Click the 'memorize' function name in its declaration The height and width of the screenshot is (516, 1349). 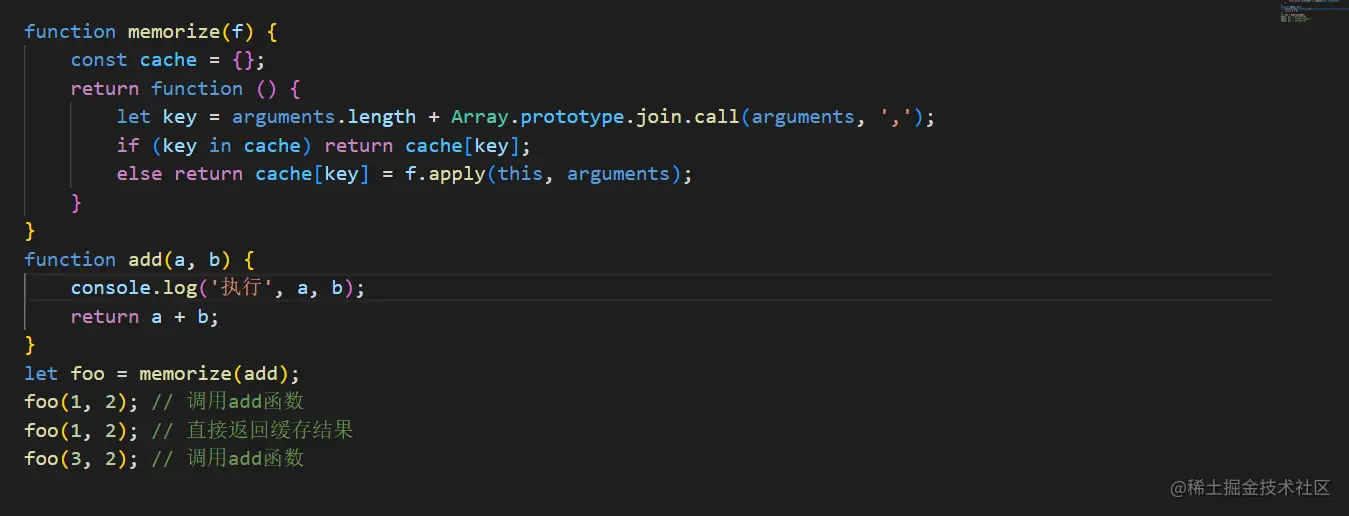174,31
